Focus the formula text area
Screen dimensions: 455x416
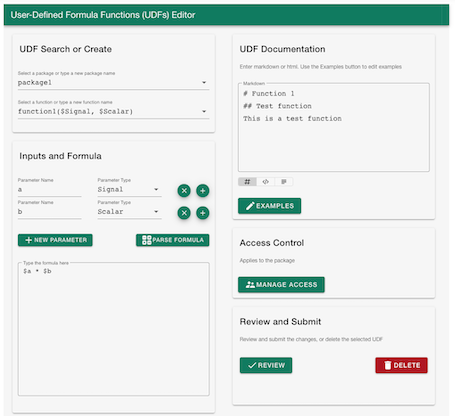(114, 329)
